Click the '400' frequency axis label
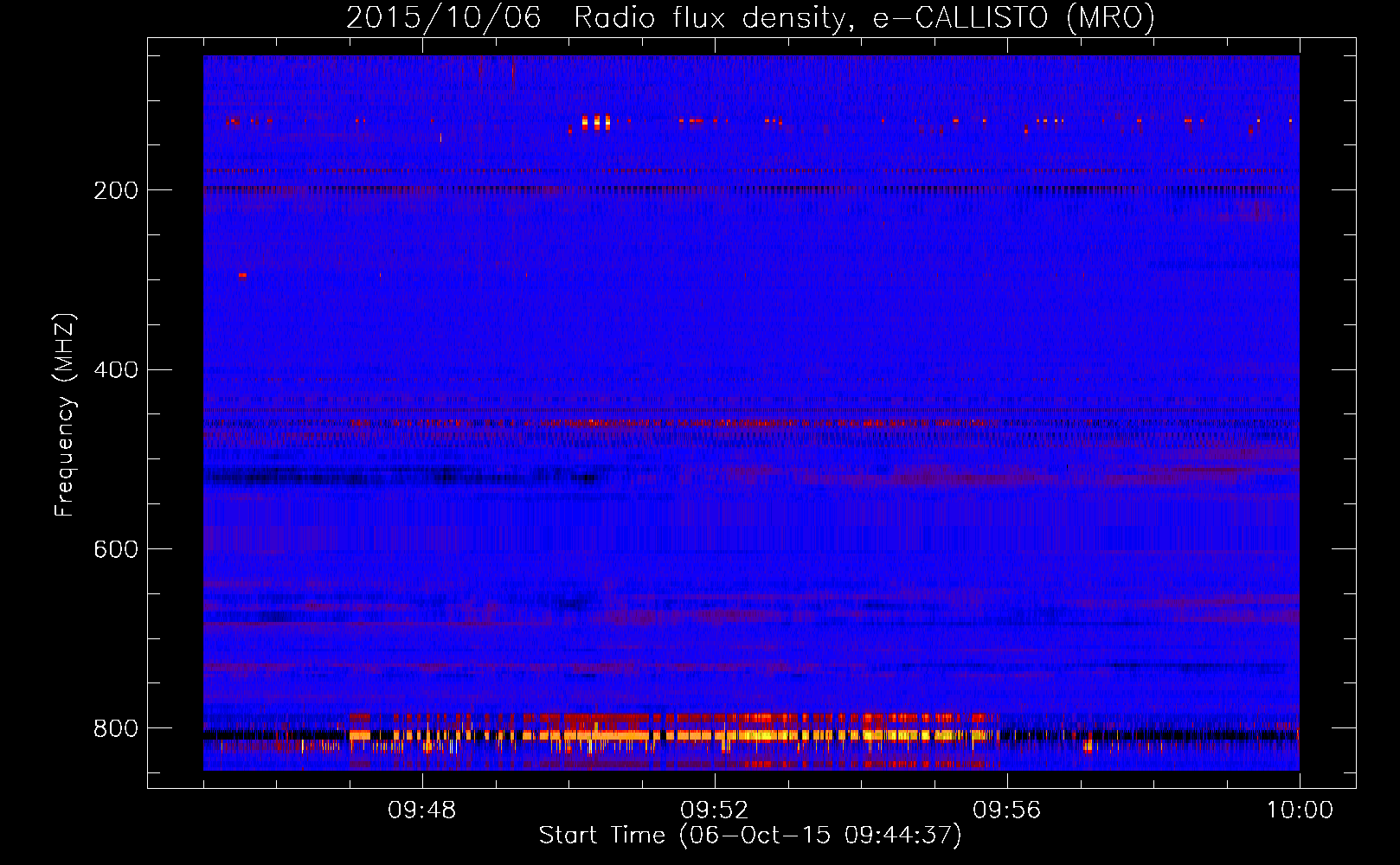Screen dimensions: 1400x865 (116, 370)
